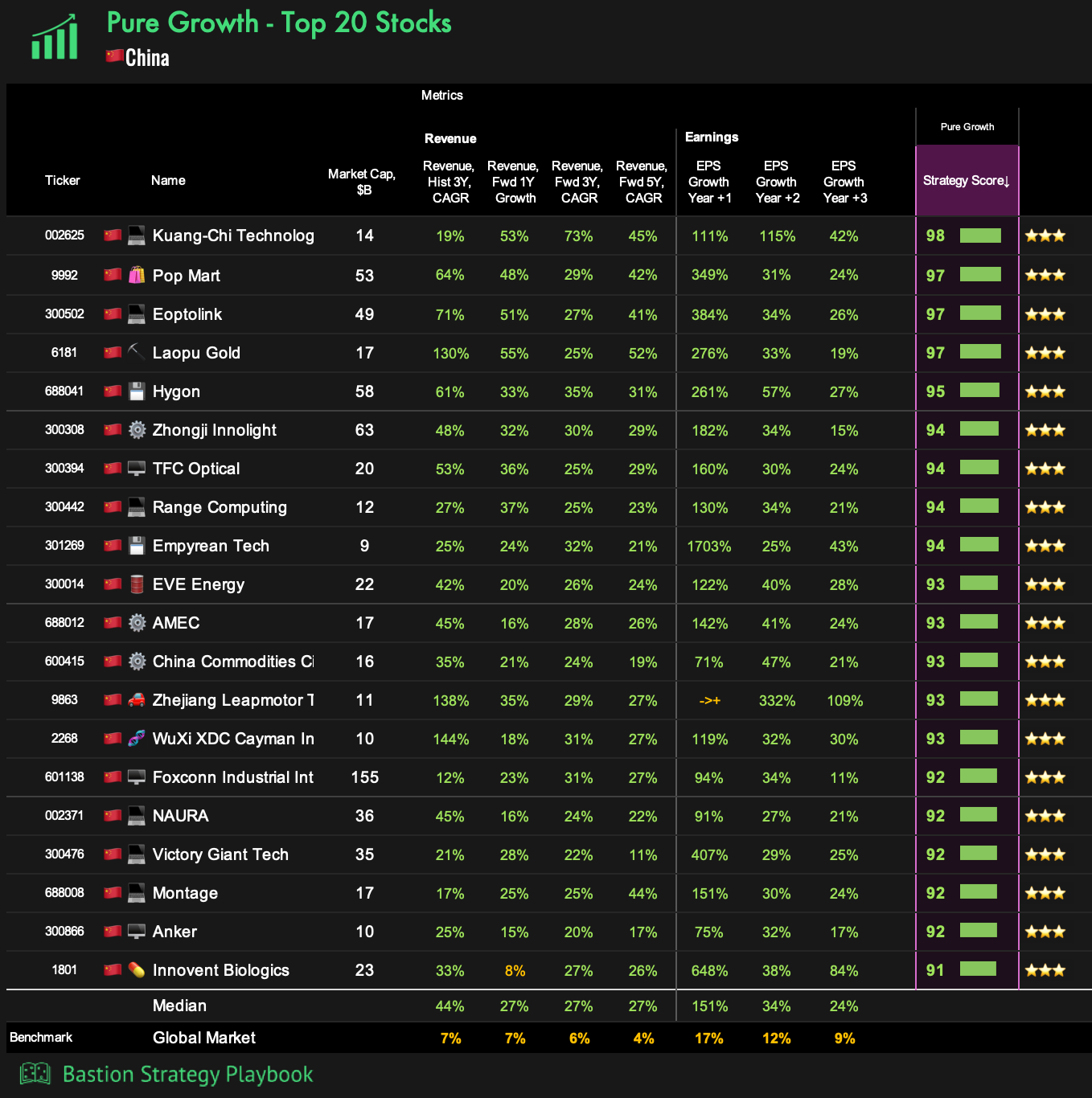Viewport: 1092px width, 1098px height.
Task: Click the Revenue Fwd 1Y Growth header
Action: pyautogui.click(x=514, y=182)
